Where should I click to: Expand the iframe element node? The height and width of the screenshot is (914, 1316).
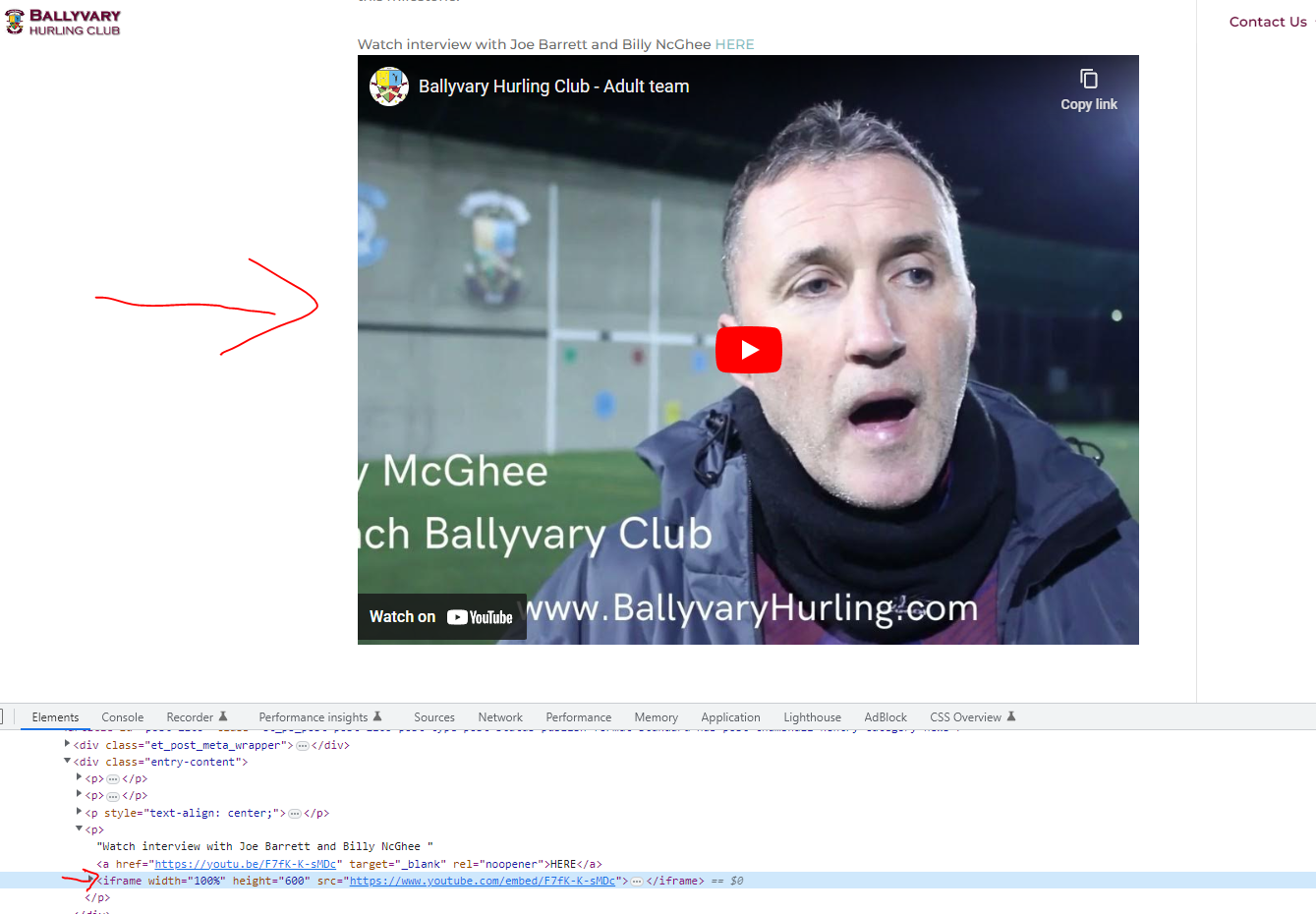coord(90,880)
